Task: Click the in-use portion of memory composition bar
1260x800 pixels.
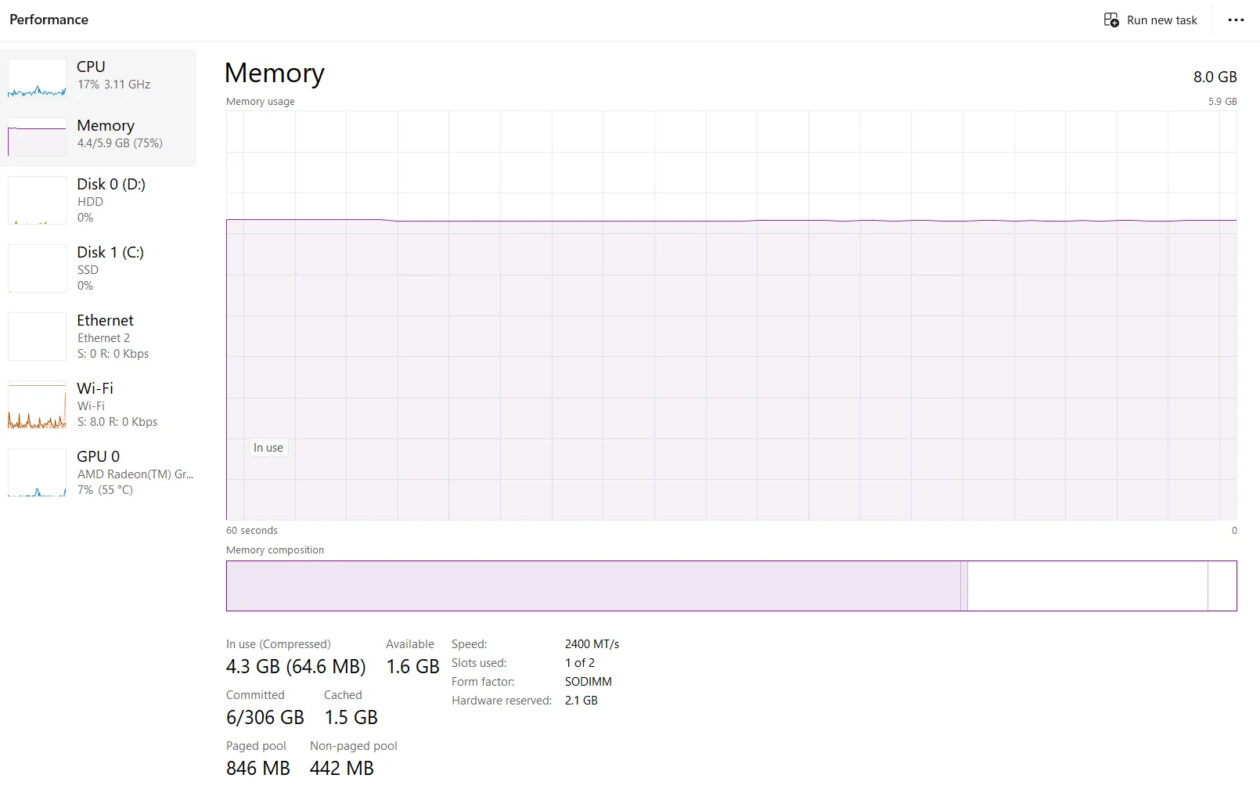Action: pos(593,586)
